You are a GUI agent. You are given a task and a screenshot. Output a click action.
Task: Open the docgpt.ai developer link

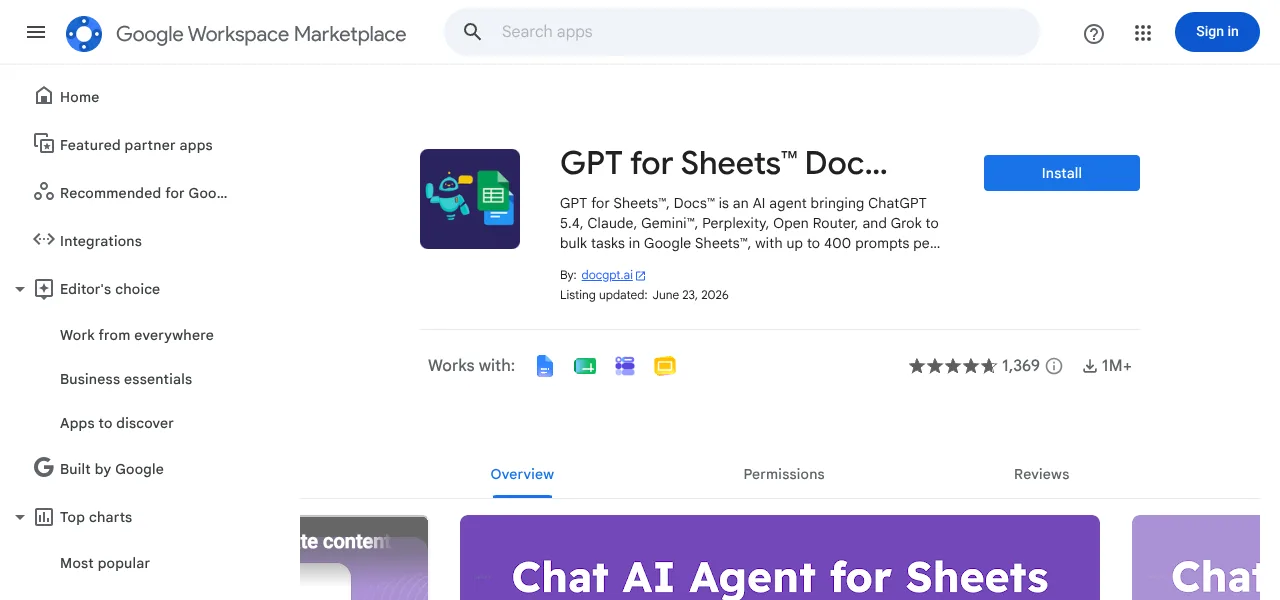click(x=607, y=275)
